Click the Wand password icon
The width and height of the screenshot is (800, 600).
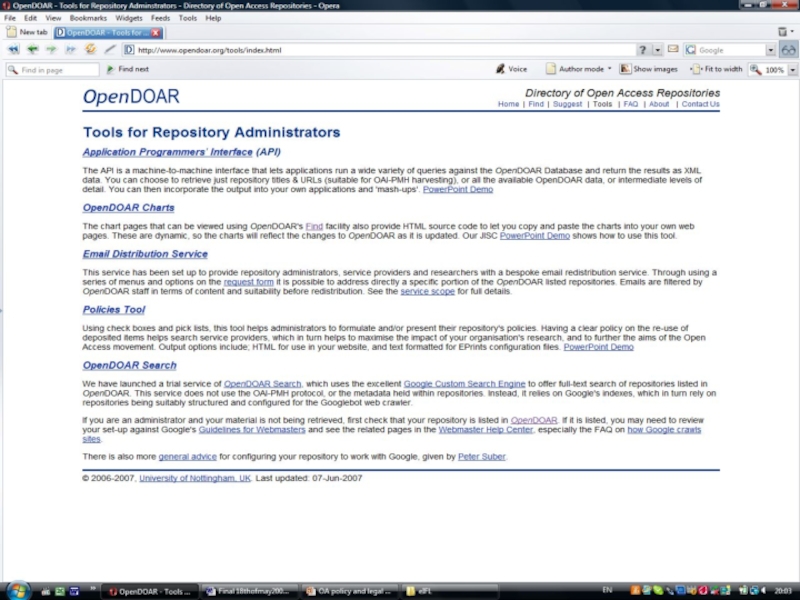pos(110,49)
